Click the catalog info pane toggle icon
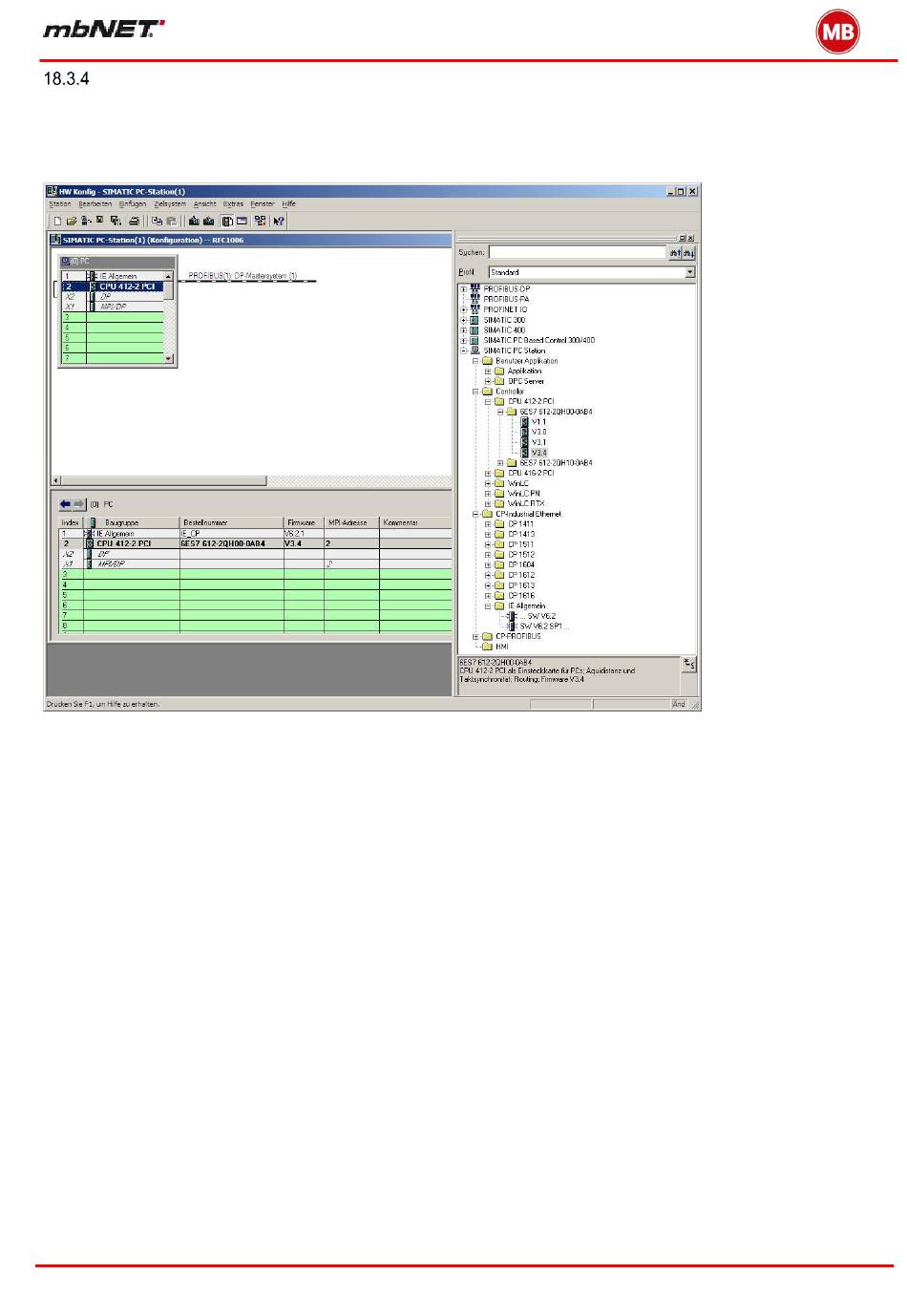This screenshot has height=1316, width=907. (x=689, y=663)
